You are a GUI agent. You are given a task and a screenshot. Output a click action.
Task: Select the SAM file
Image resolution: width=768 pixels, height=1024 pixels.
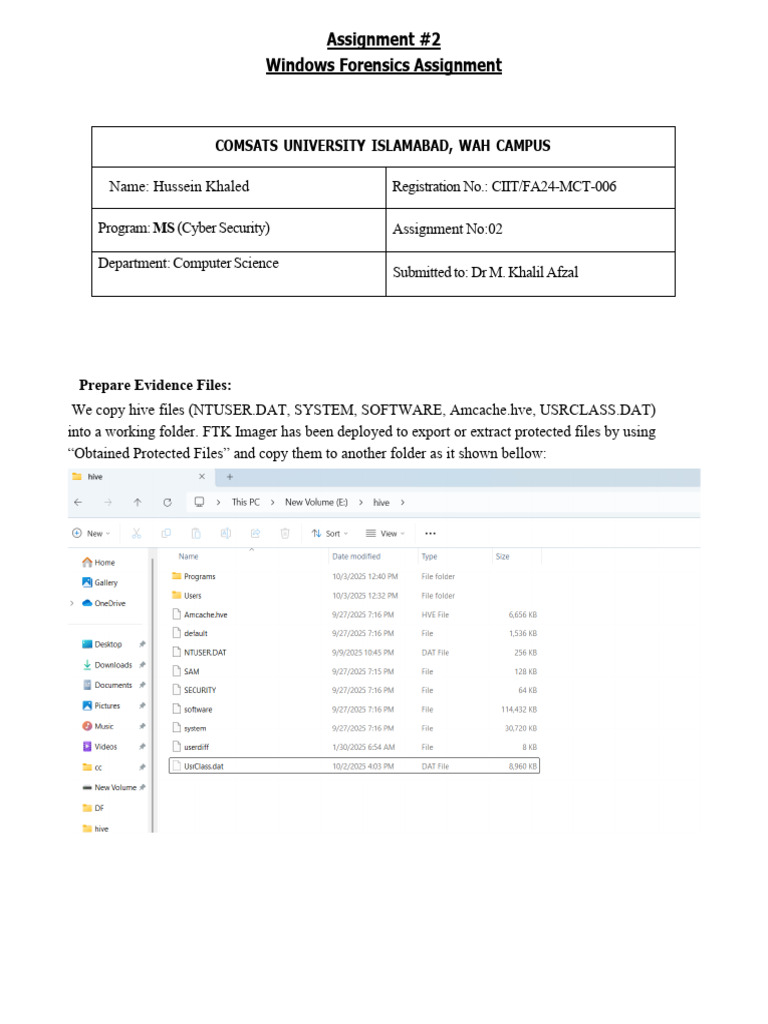tap(355, 671)
